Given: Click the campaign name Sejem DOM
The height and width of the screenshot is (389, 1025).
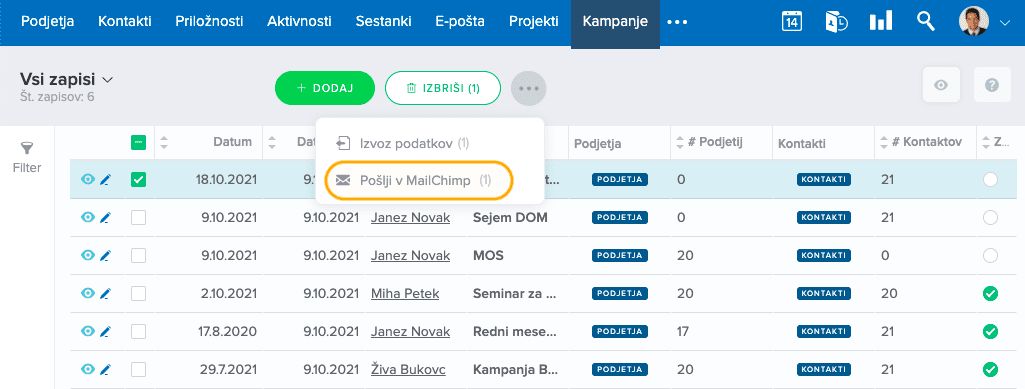Looking at the screenshot, I should click(510, 218).
